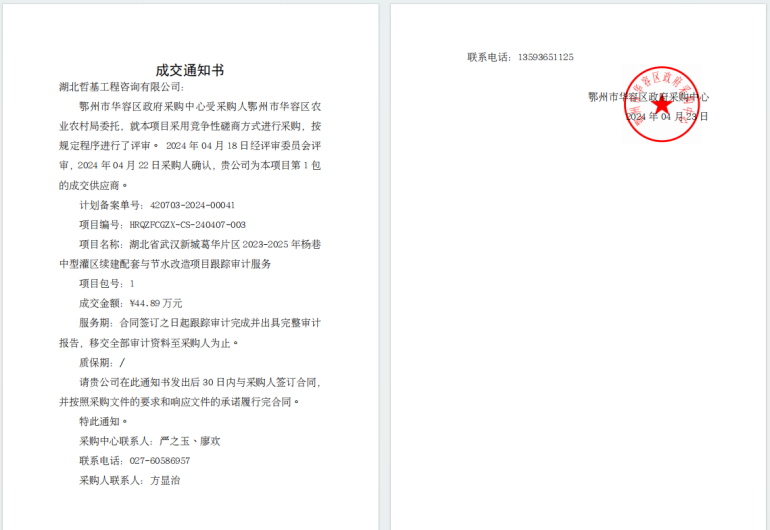Click the red official seal stamp
This screenshot has width=770, height=530.
click(x=661, y=104)
